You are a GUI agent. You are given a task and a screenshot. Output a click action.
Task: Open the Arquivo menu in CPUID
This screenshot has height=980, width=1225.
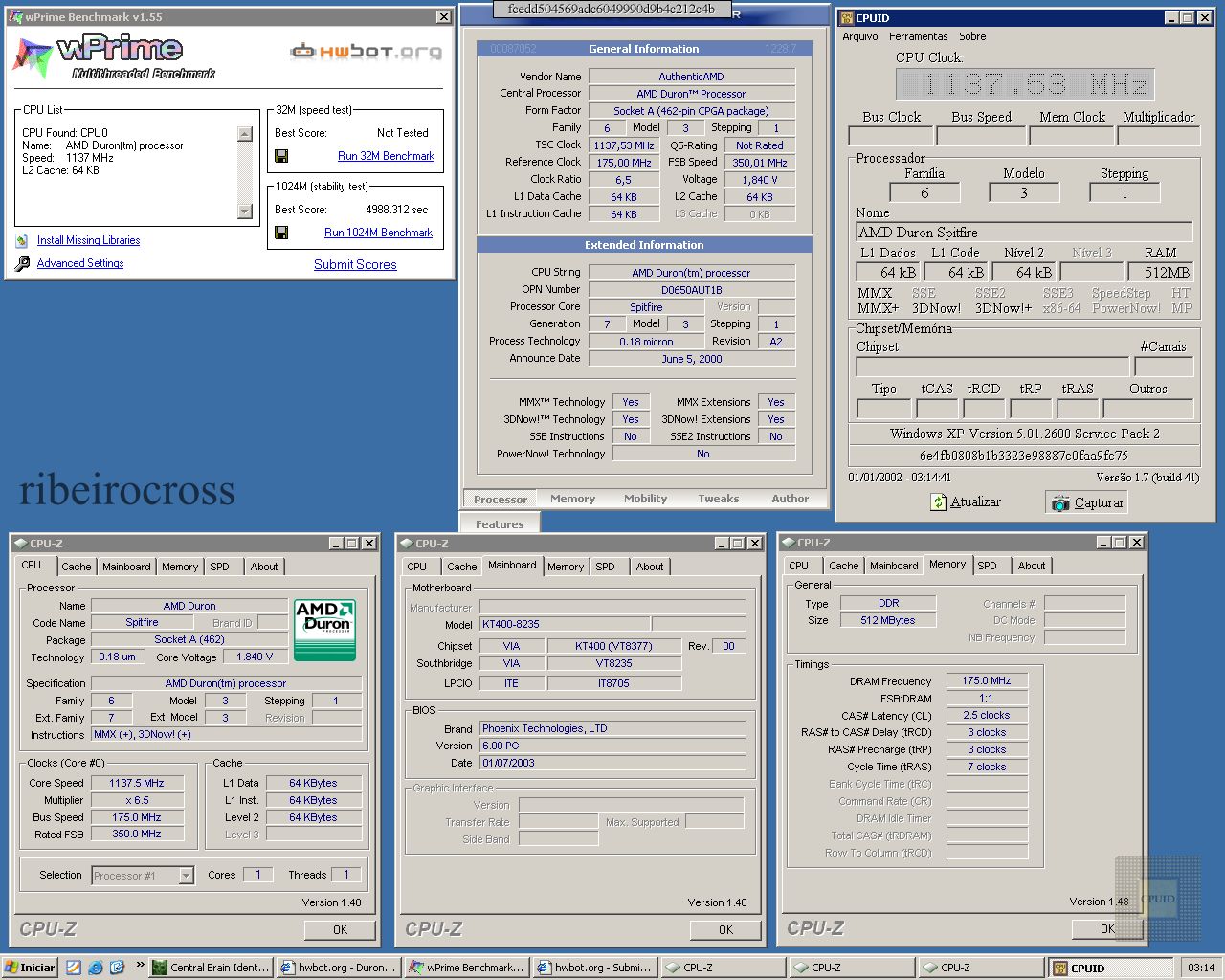[x=860, y=36]
